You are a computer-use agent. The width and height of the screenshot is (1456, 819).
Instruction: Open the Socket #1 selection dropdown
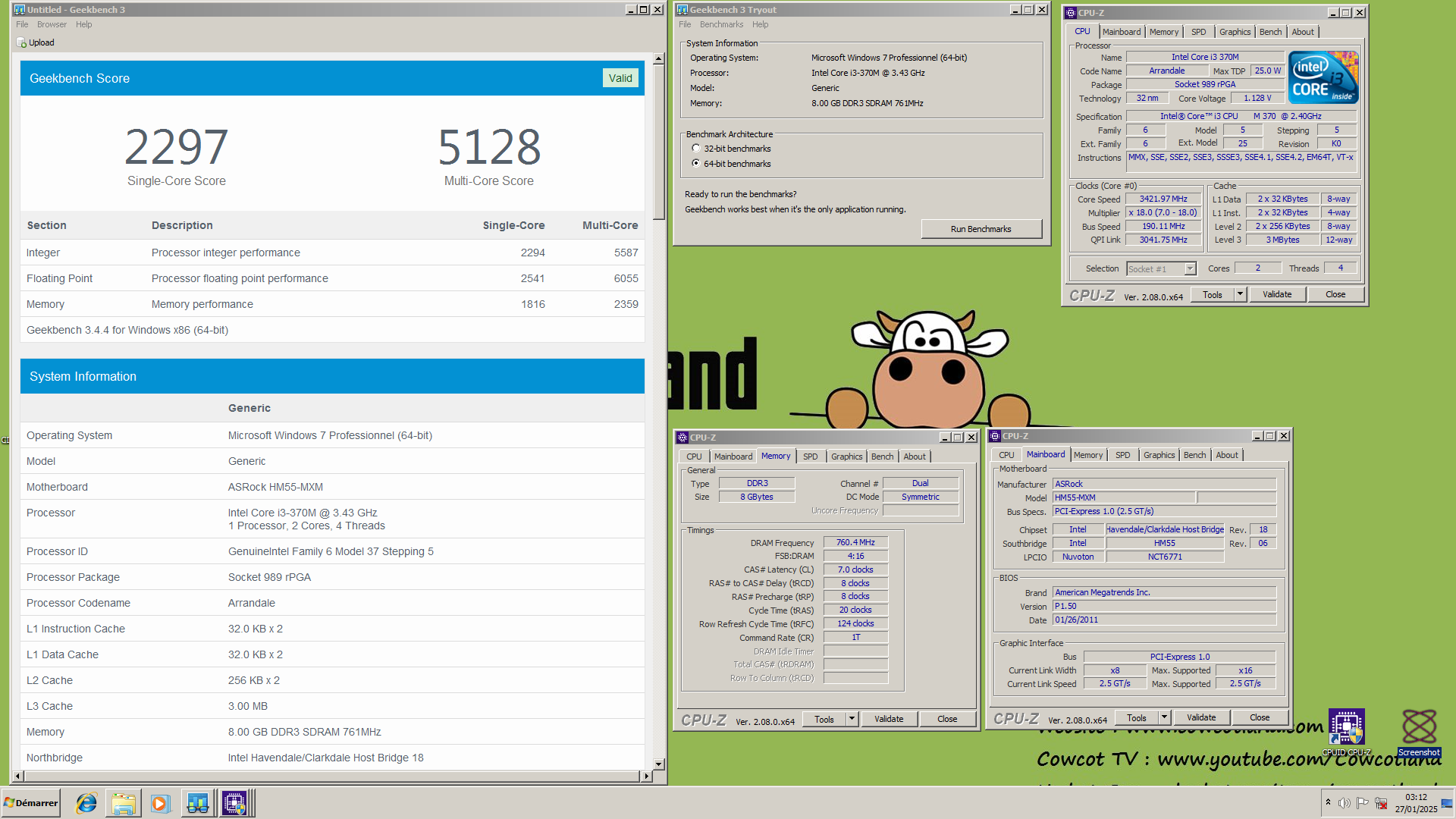coord(1190,269)
